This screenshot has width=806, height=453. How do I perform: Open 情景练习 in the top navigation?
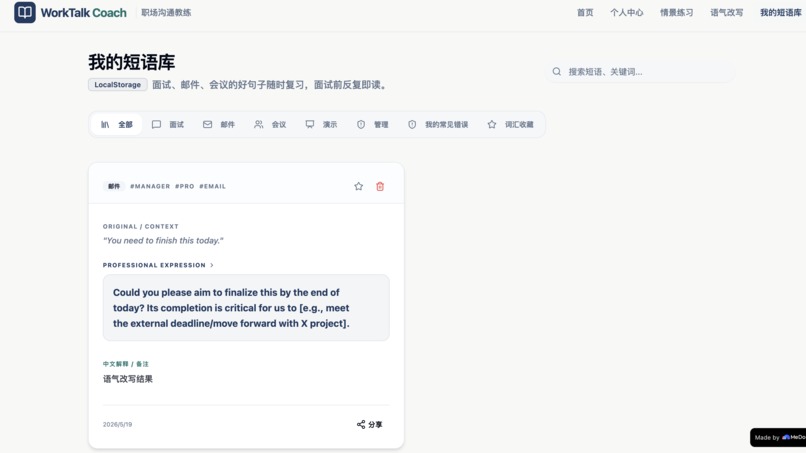click(676, 13)
